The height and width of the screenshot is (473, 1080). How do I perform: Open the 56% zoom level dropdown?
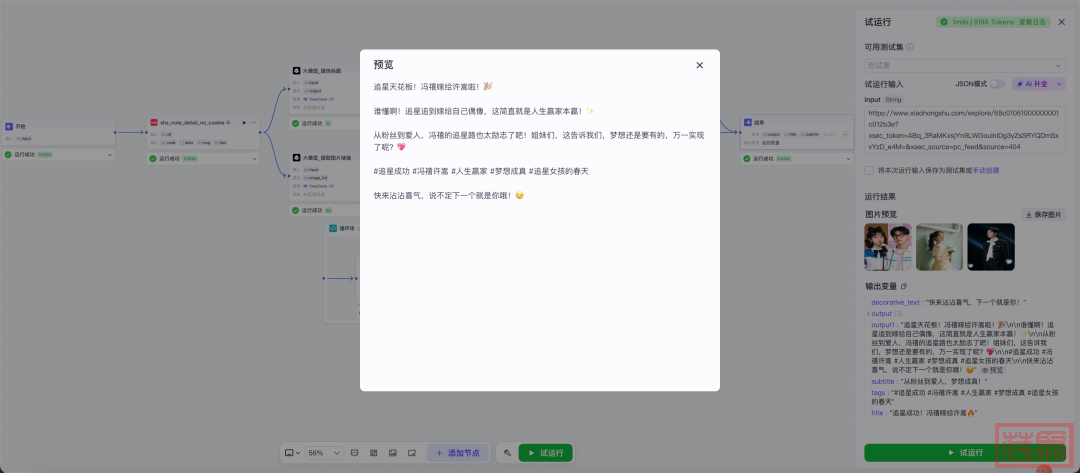pyautogui.click(x=323, y=453)
